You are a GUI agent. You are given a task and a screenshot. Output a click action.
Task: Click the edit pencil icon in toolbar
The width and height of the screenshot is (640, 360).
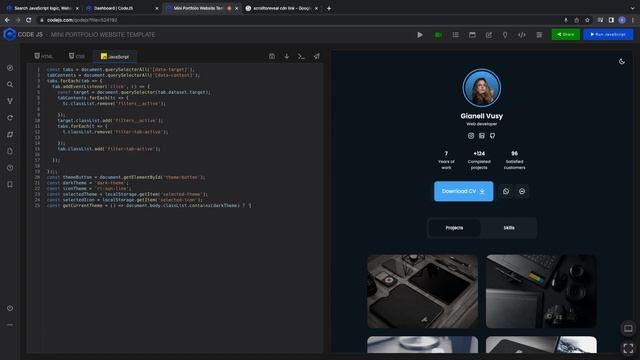click(489, 35)
